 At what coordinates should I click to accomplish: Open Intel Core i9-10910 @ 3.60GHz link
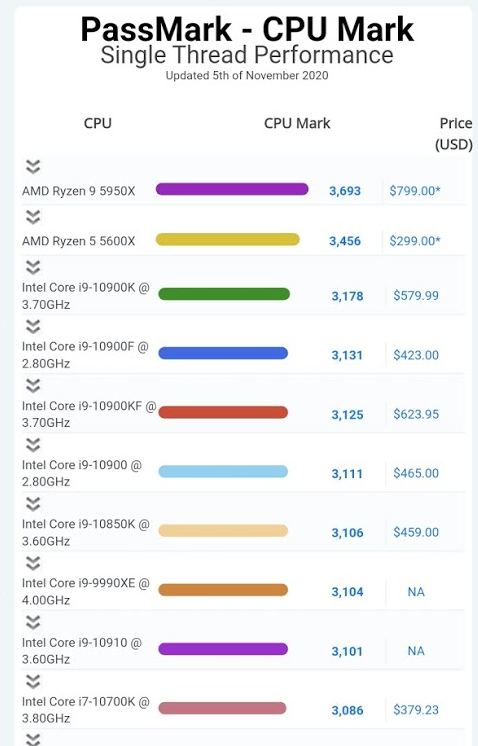pos(82,651)
